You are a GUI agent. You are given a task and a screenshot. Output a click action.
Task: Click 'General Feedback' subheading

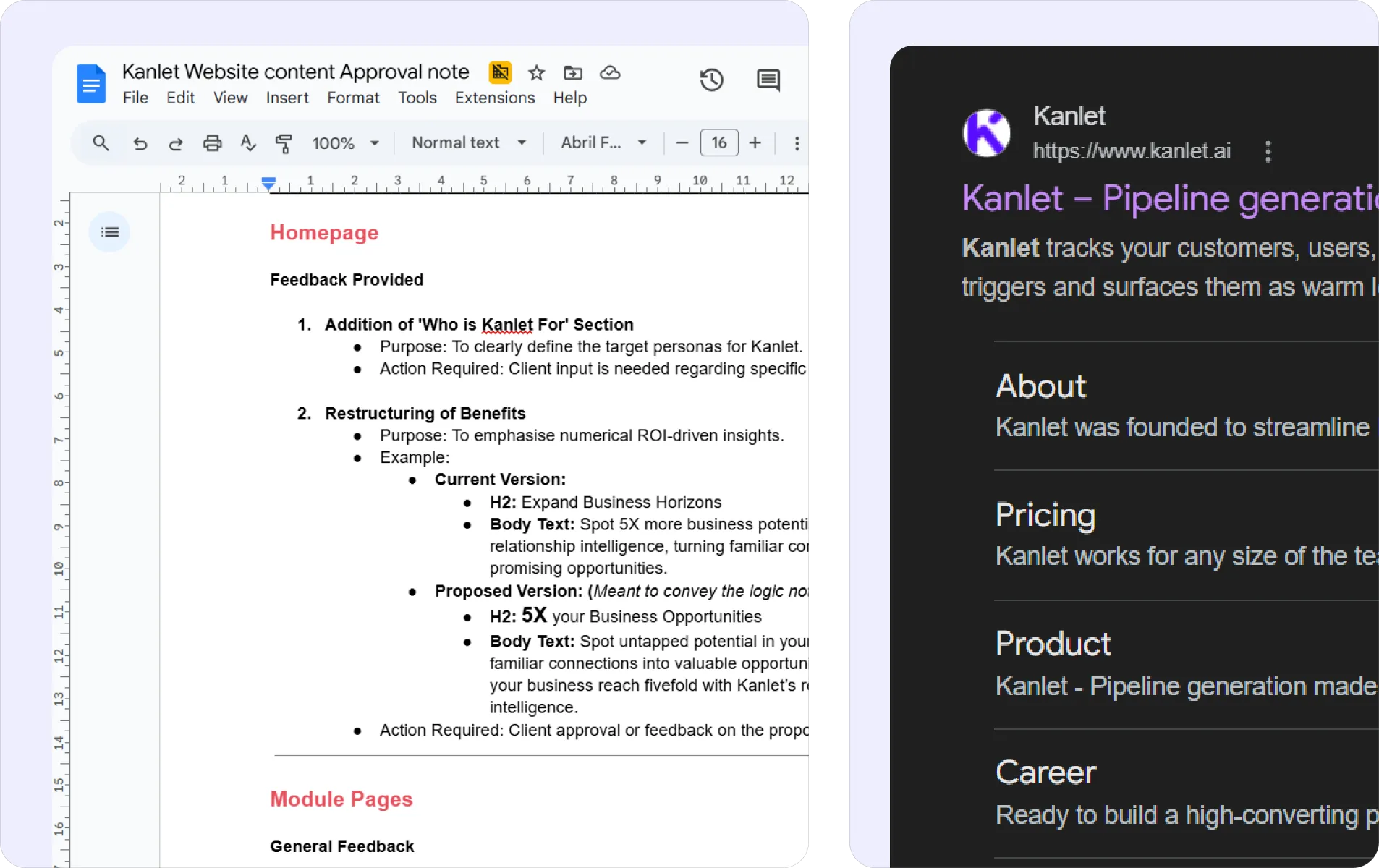click(x=341, y=846)
